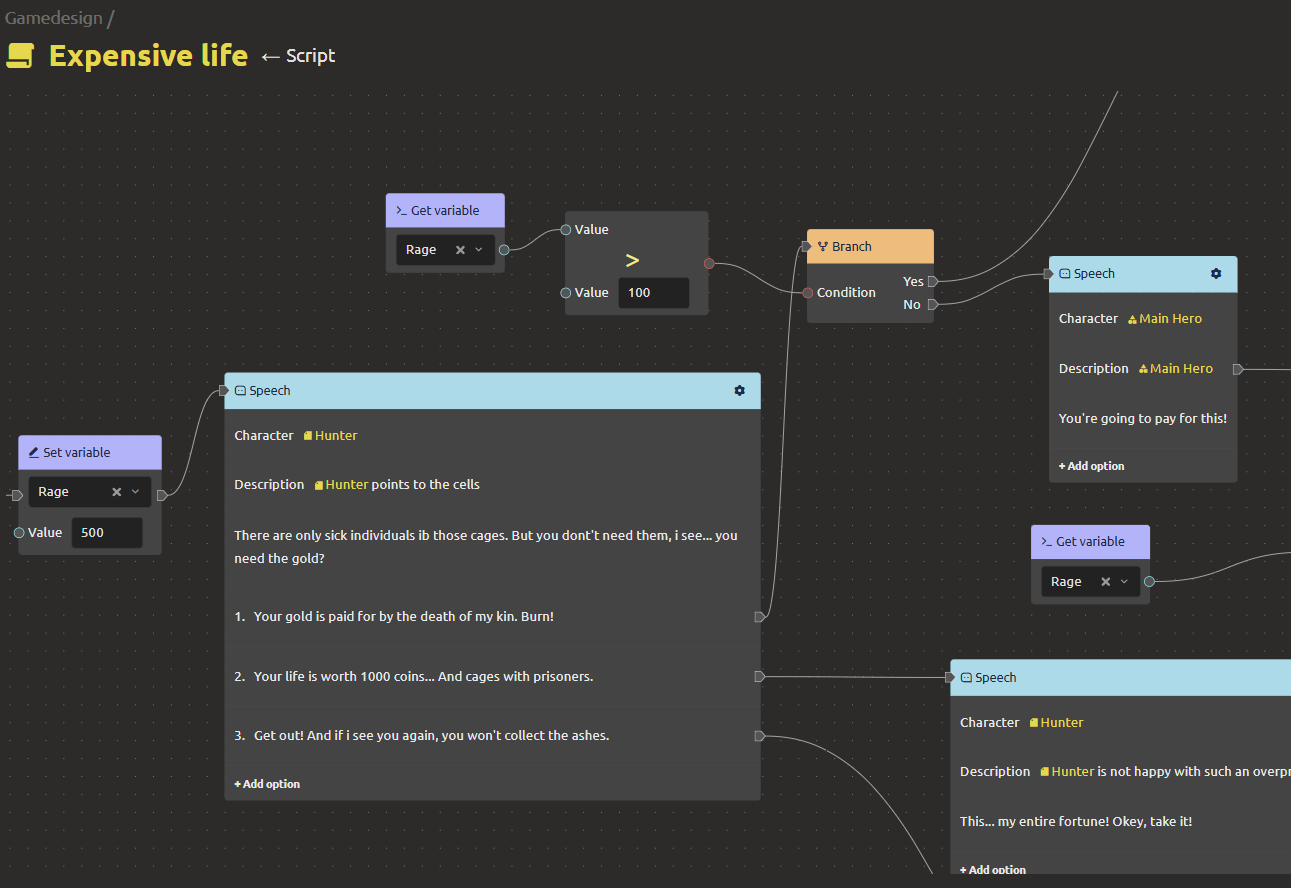The height and width of the screenshot is (888, 1291).
Task: Click the Value input port on Set variable
Action: [x=19, y=533]
